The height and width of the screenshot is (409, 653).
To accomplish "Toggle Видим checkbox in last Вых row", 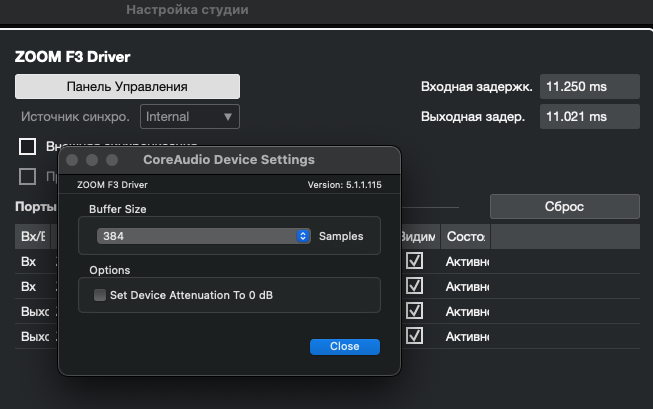I will (x=414, y=336).
